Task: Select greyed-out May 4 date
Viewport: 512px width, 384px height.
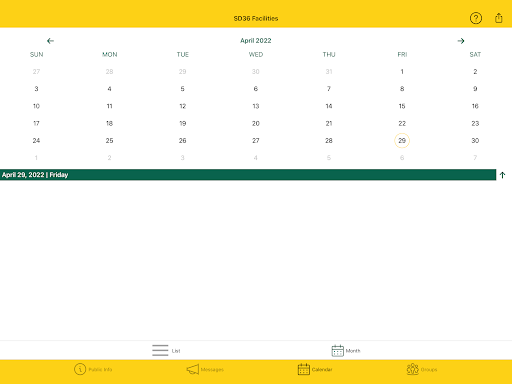Action: 256,158
